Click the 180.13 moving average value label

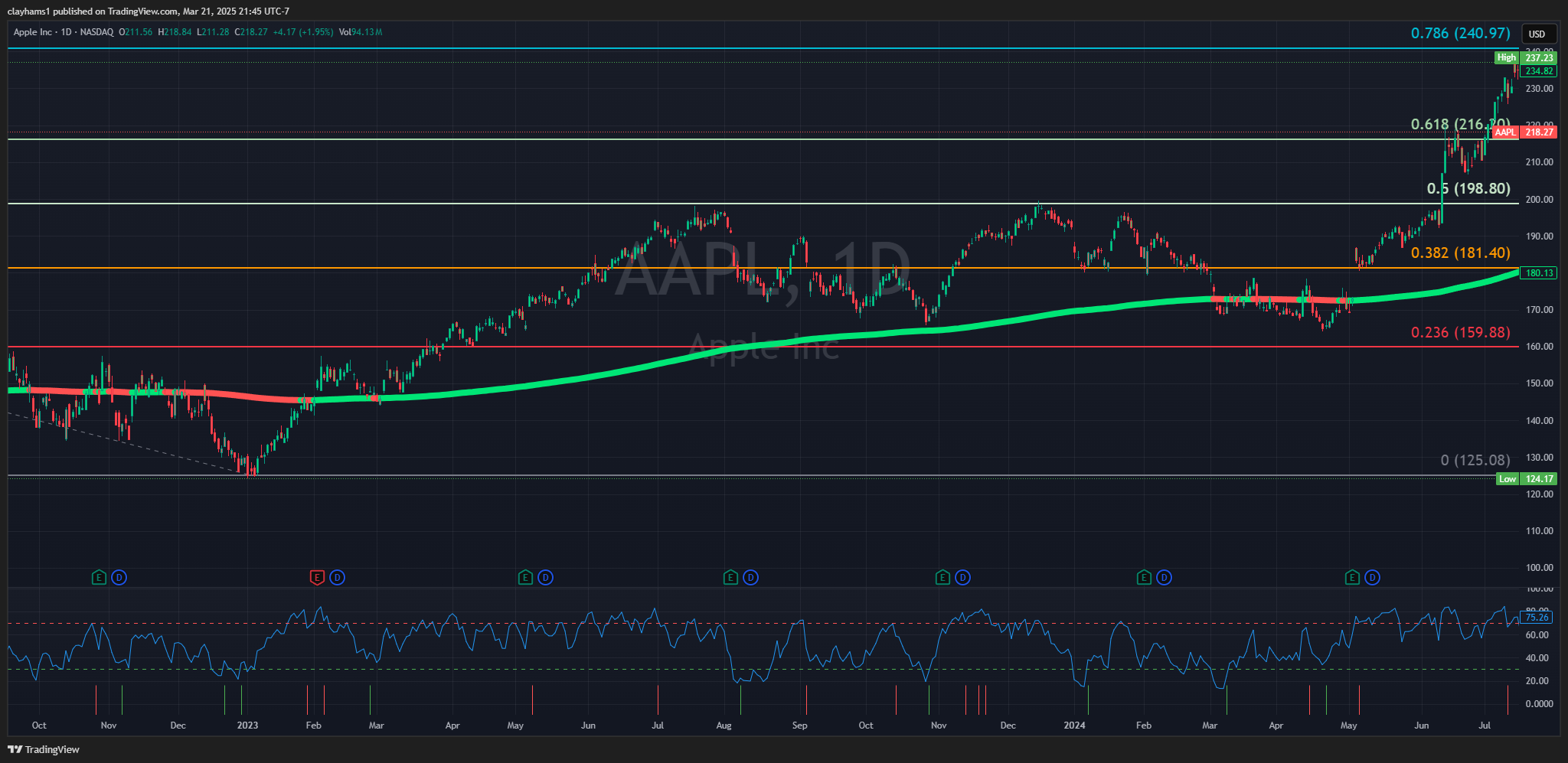[x=1538, y=273]
